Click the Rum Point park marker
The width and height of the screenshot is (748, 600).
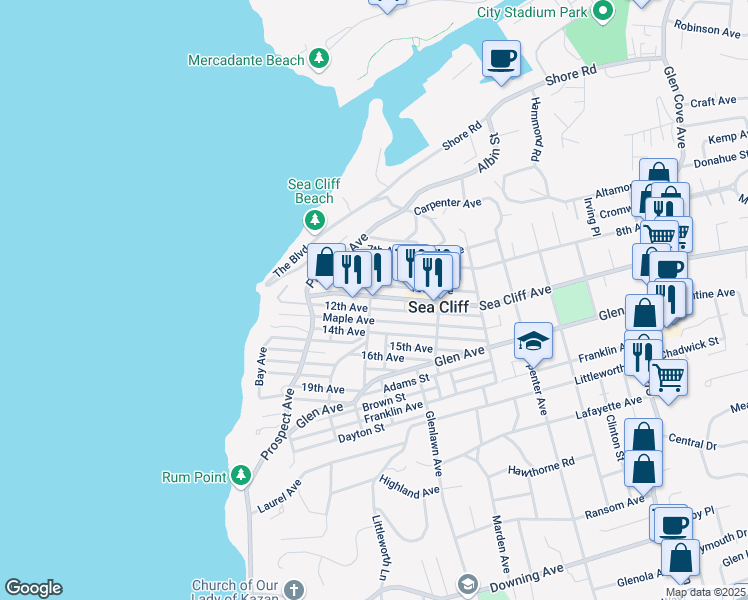coord(241,476)
